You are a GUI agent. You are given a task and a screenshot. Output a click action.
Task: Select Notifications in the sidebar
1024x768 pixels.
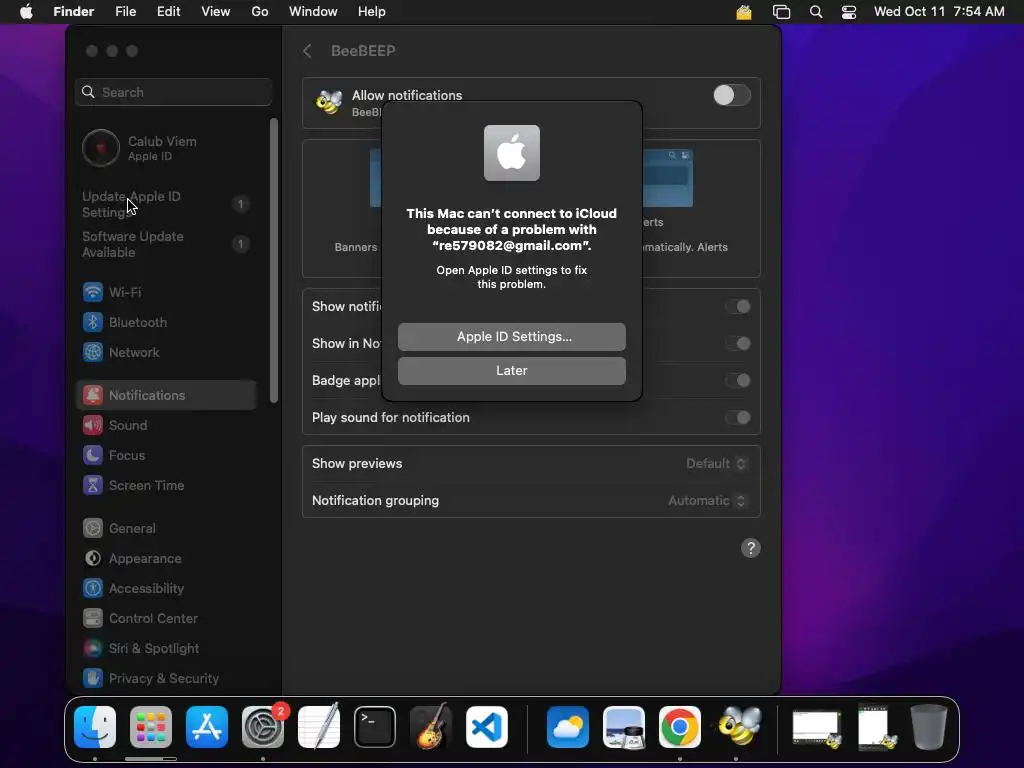(x=167, y=395)
